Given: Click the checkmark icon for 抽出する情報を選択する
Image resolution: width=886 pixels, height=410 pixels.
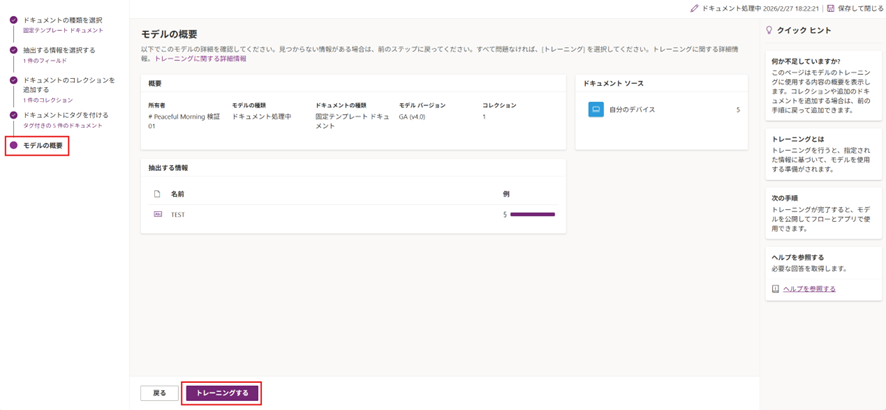Looking at the screenshot, I should click(x=13, y=50).
